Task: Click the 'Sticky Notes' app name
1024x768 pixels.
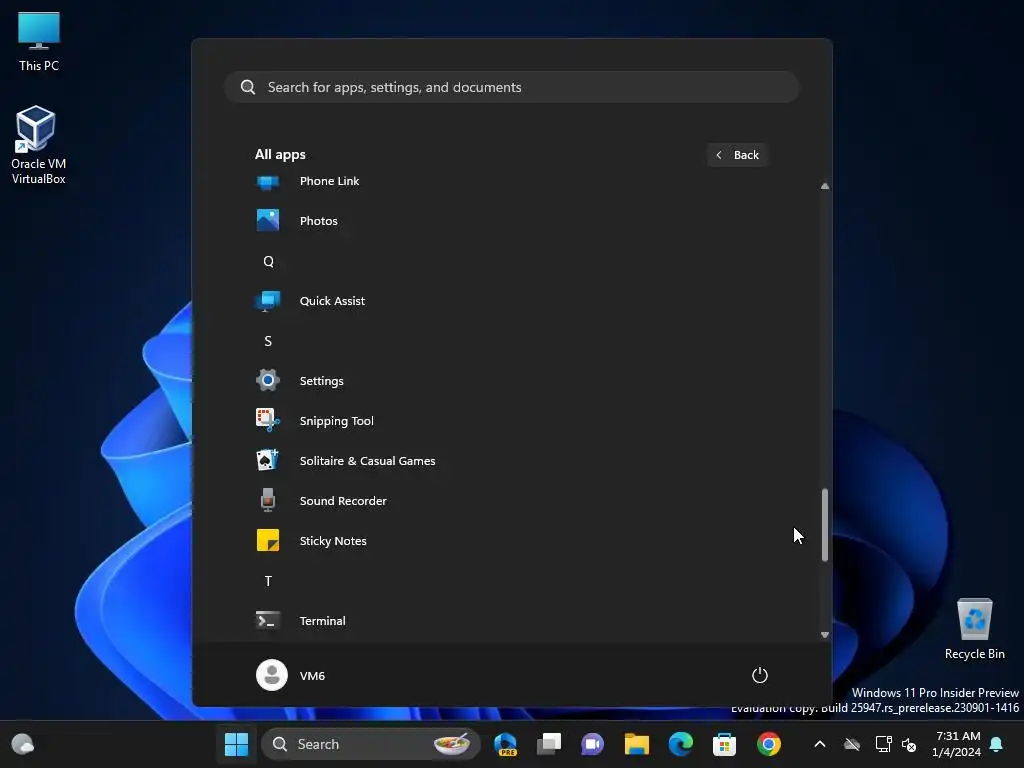Action: [x=333, y=541]
